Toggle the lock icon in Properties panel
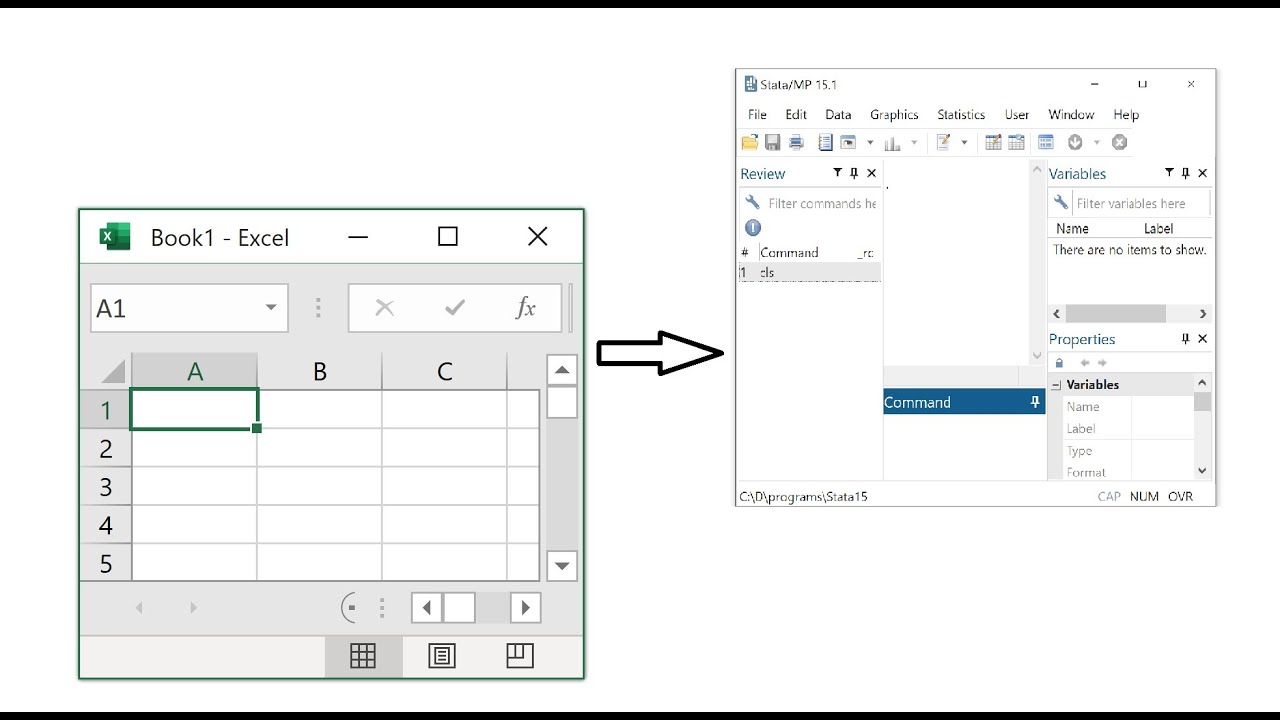1280x720 pixels. tap(1059, 363)
